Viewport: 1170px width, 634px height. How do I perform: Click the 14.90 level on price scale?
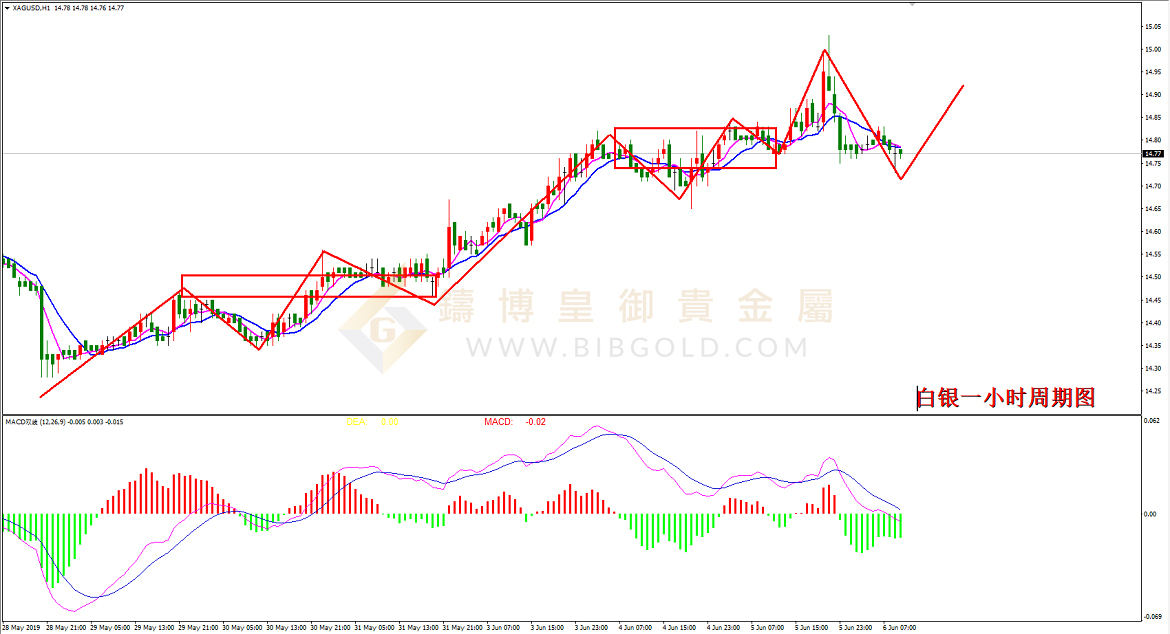pos(1153,95)
